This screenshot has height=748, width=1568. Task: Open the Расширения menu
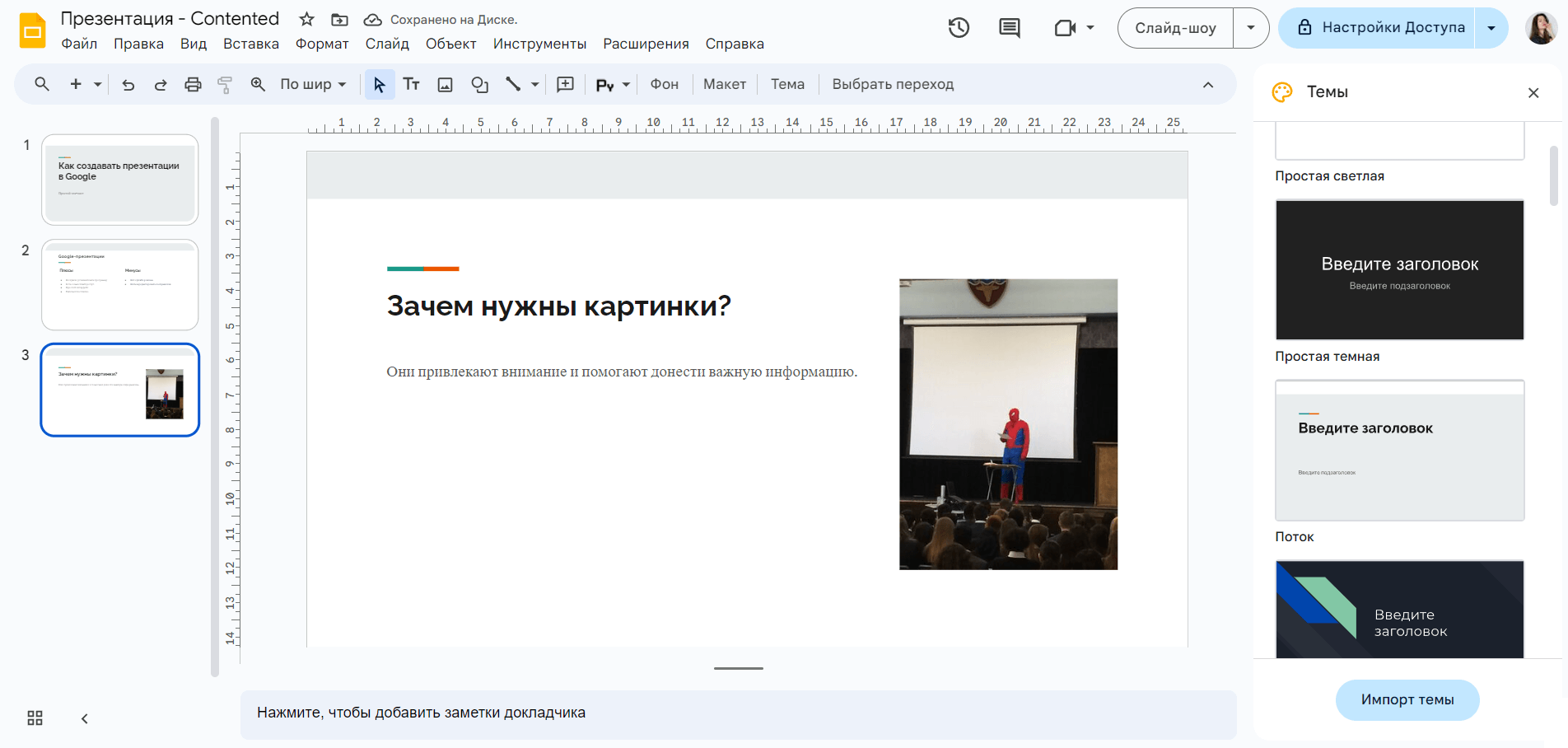646,44
